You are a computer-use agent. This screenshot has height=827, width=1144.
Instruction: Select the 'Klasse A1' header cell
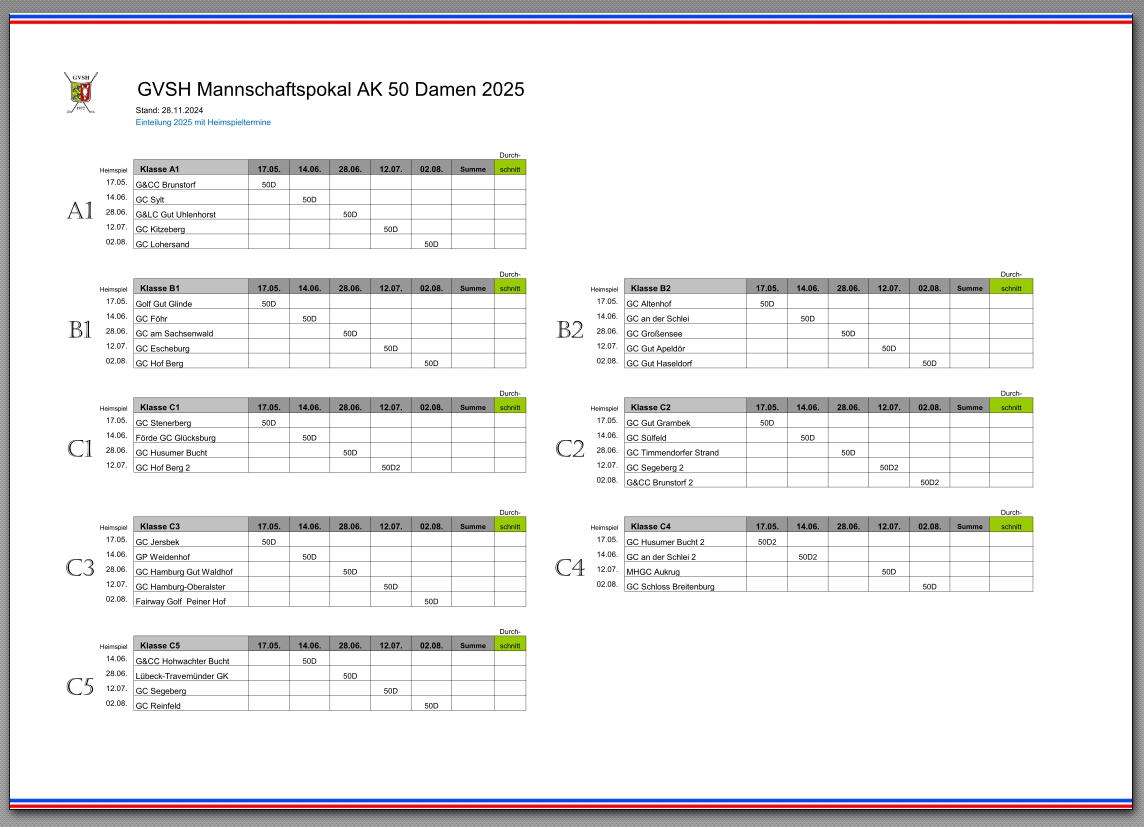click(x=191, y=168)
